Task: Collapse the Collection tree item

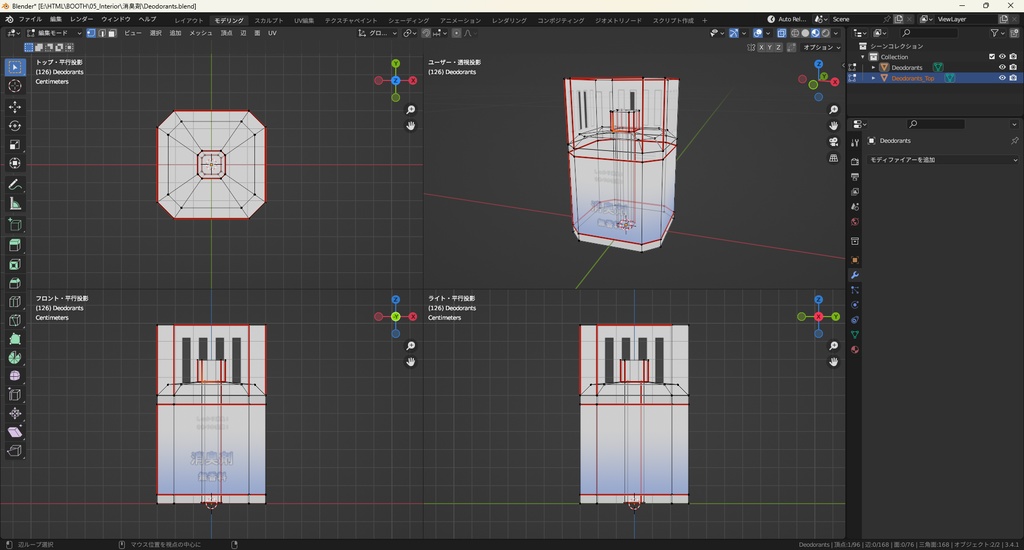Action: [x=863, y=57]
